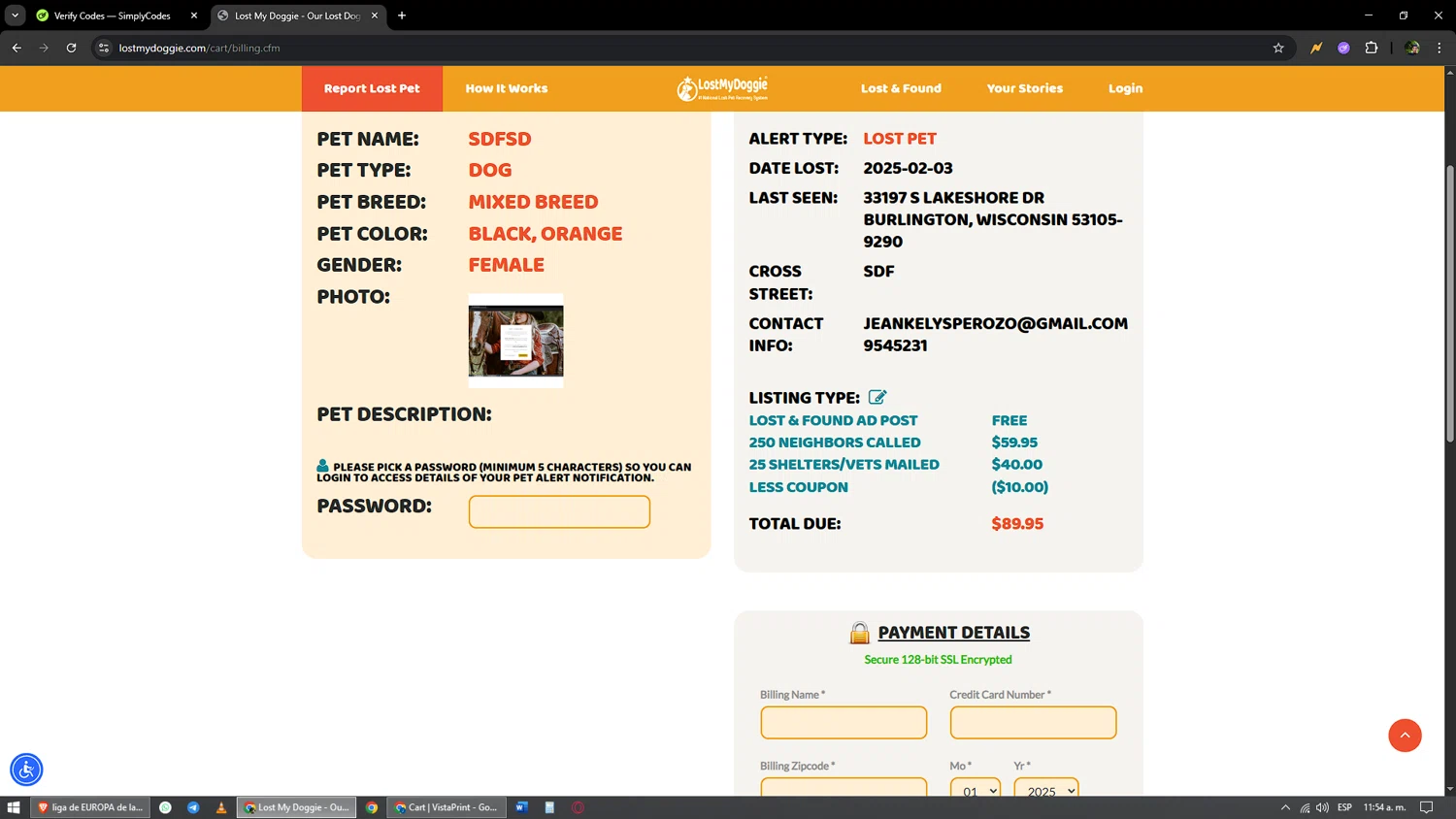Close the Verify Codes SimplyCodes tab
This screenshot has width=1456, height=819.
(194, 16)
